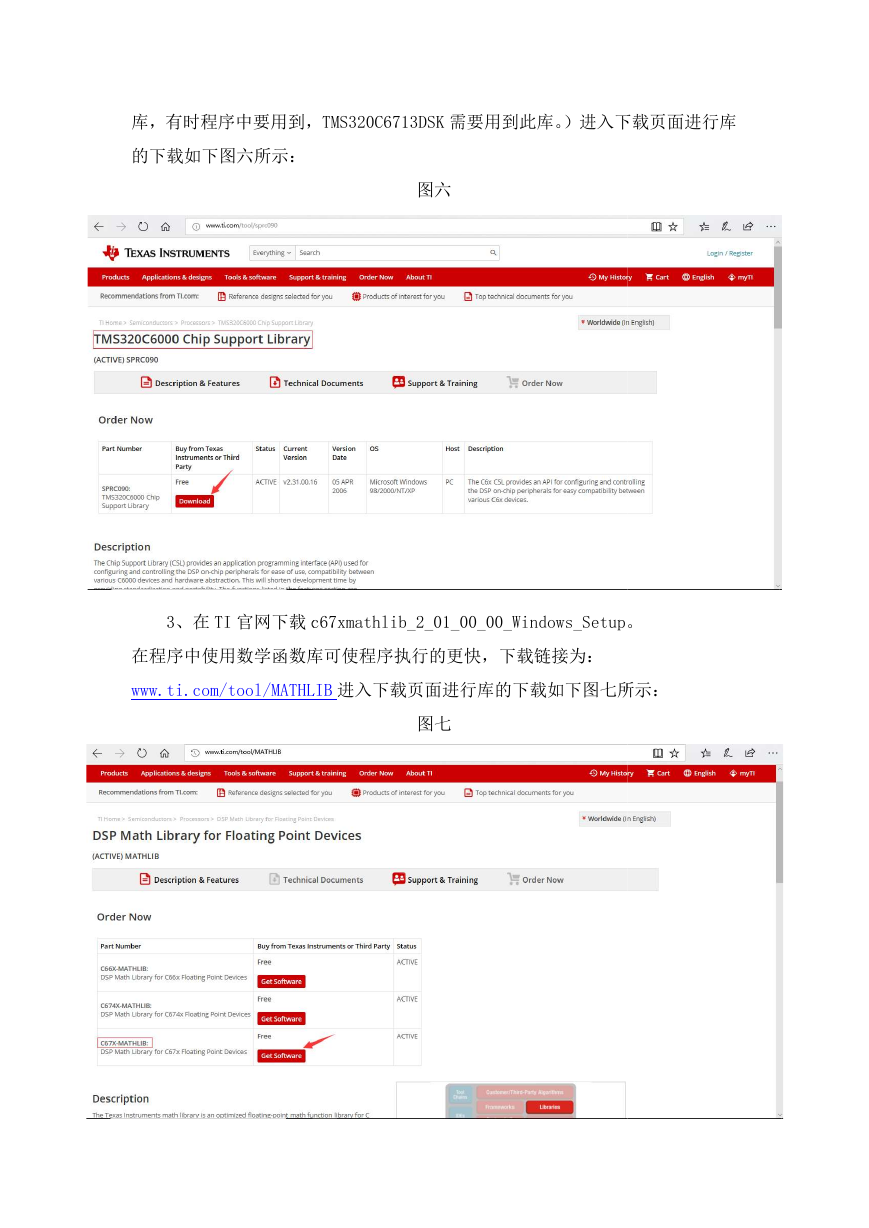
Task: Click the back arrow in the MATHLIB browser
Action: [x=97, y=752]
